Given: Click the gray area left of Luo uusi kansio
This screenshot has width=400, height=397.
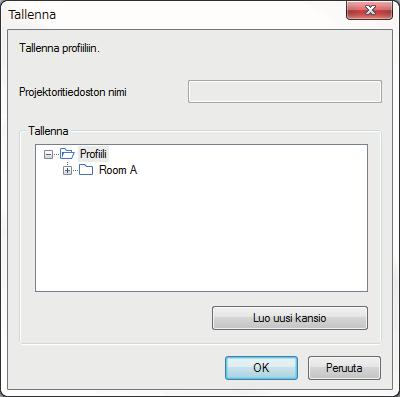Looking at the screenshot, I should click(117, 318).
